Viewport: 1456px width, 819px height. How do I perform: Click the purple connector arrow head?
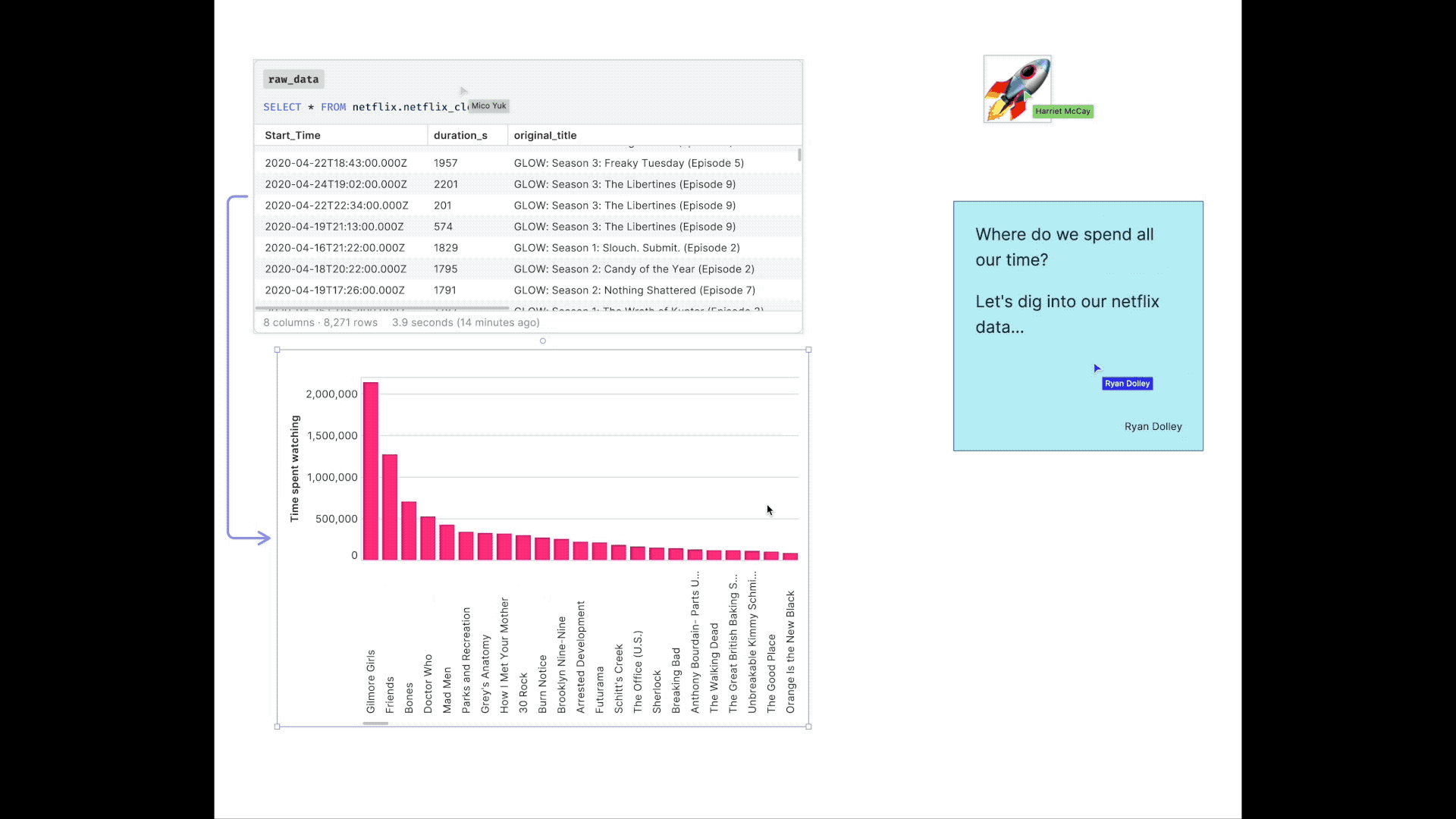point(264,538)
